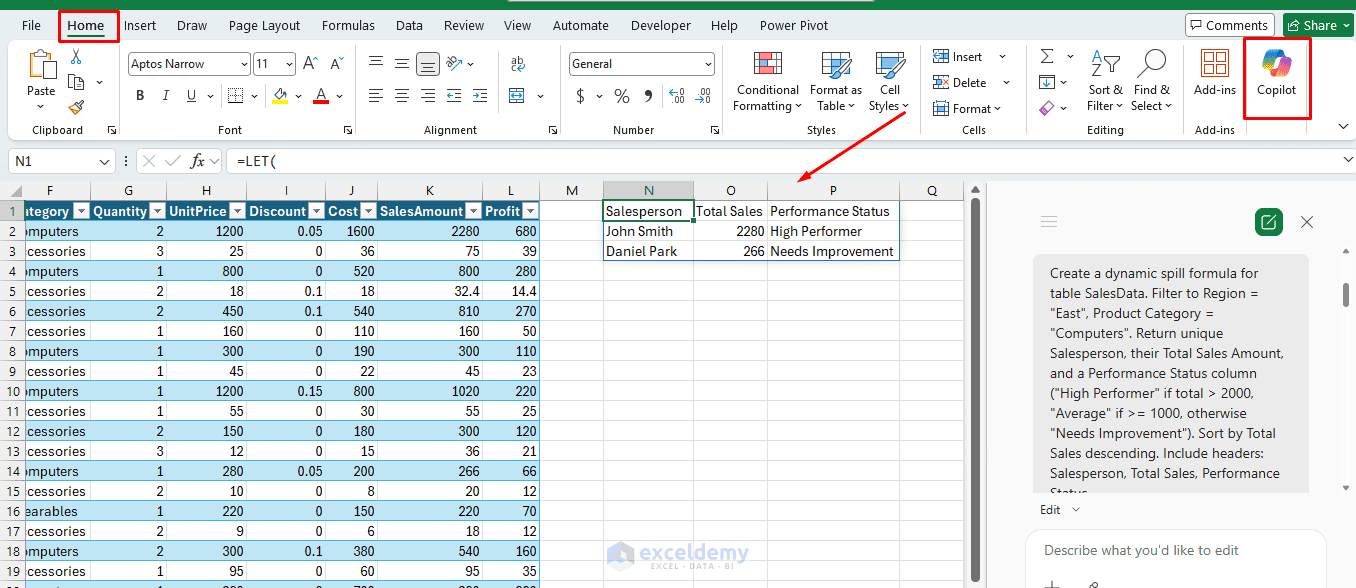
Task: Click the Merge & Center icon
Action: coord(517,96)
